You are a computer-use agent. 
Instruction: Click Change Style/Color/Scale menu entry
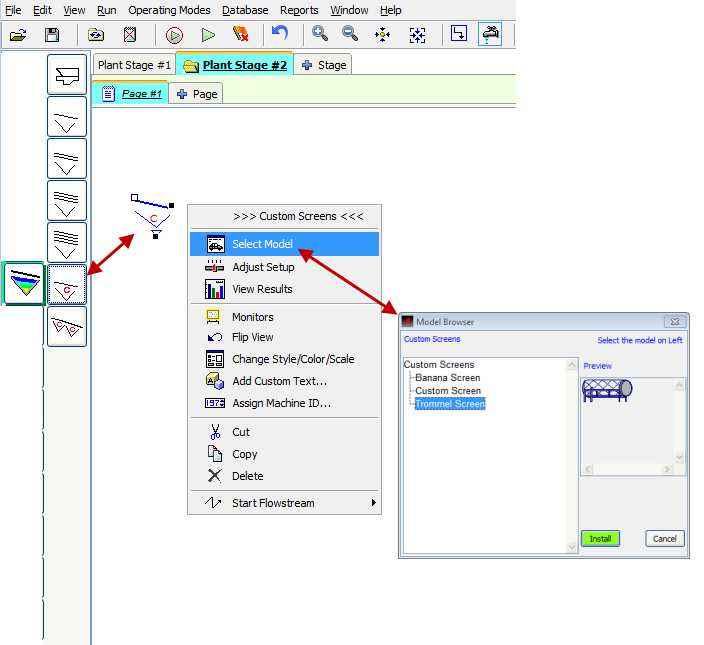click(293, 359)
